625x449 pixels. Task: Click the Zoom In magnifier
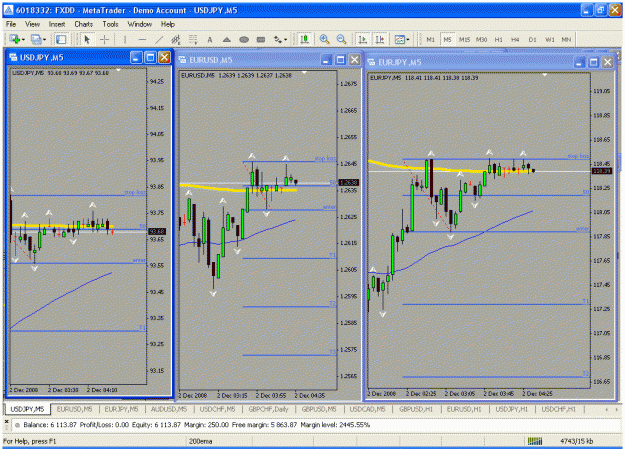(x=324, y=39)
